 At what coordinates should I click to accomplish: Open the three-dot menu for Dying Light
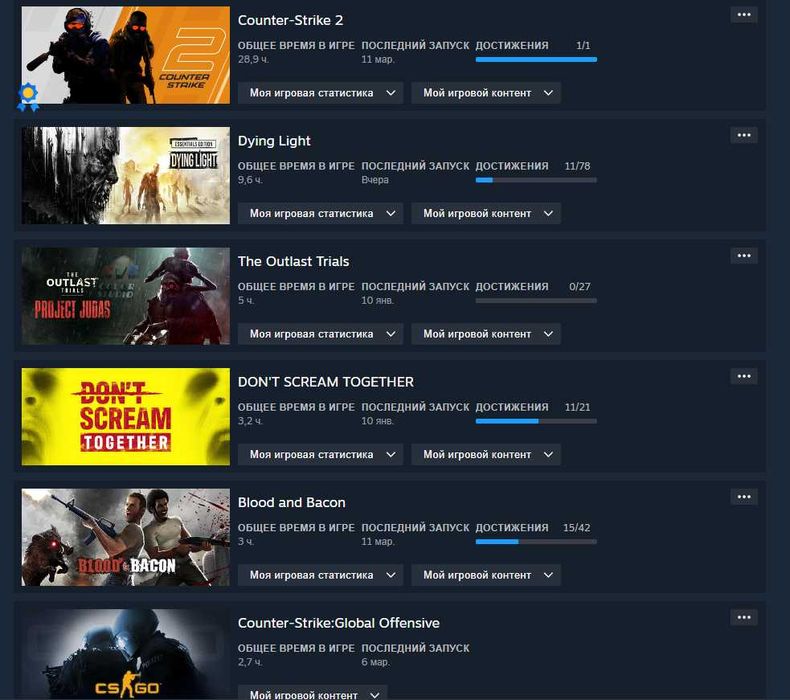click(x=744, y=135)
